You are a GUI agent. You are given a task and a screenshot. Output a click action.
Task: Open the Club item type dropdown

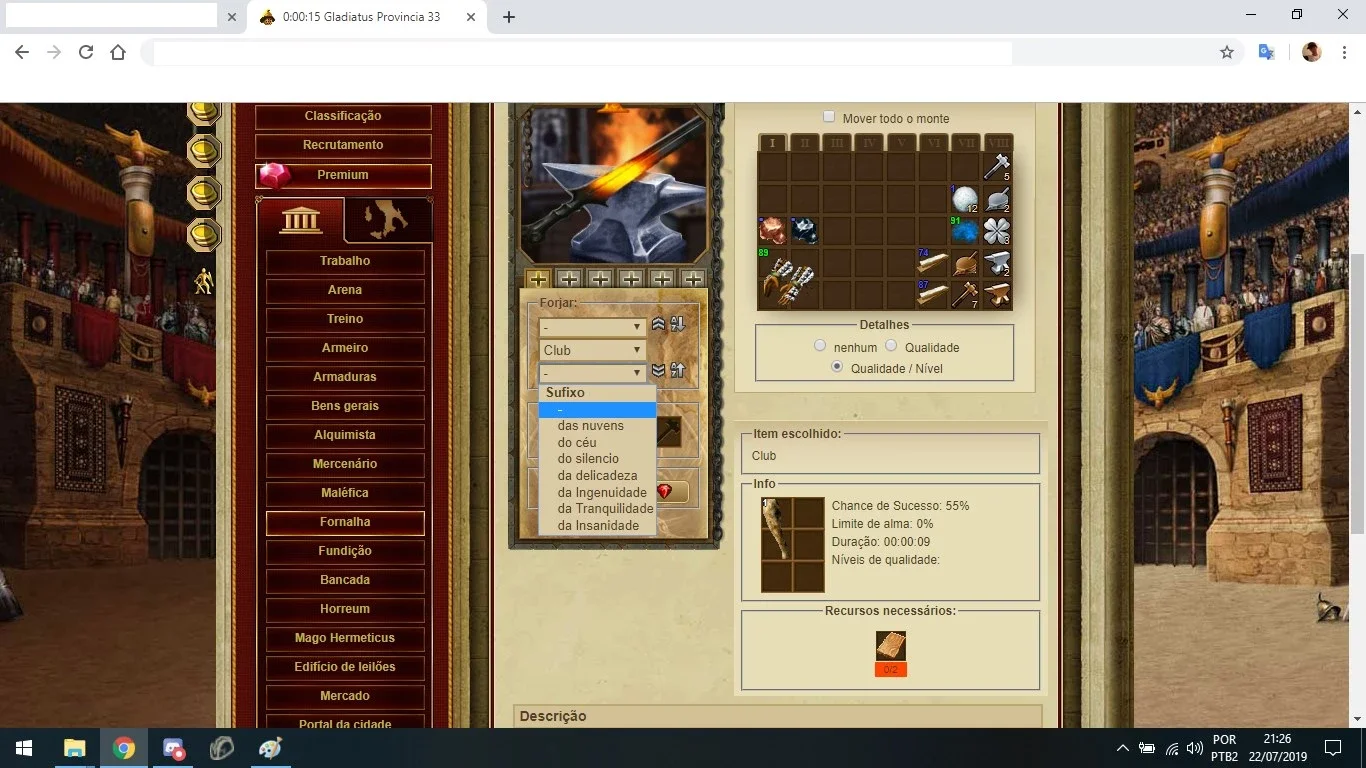pos(592,350)
